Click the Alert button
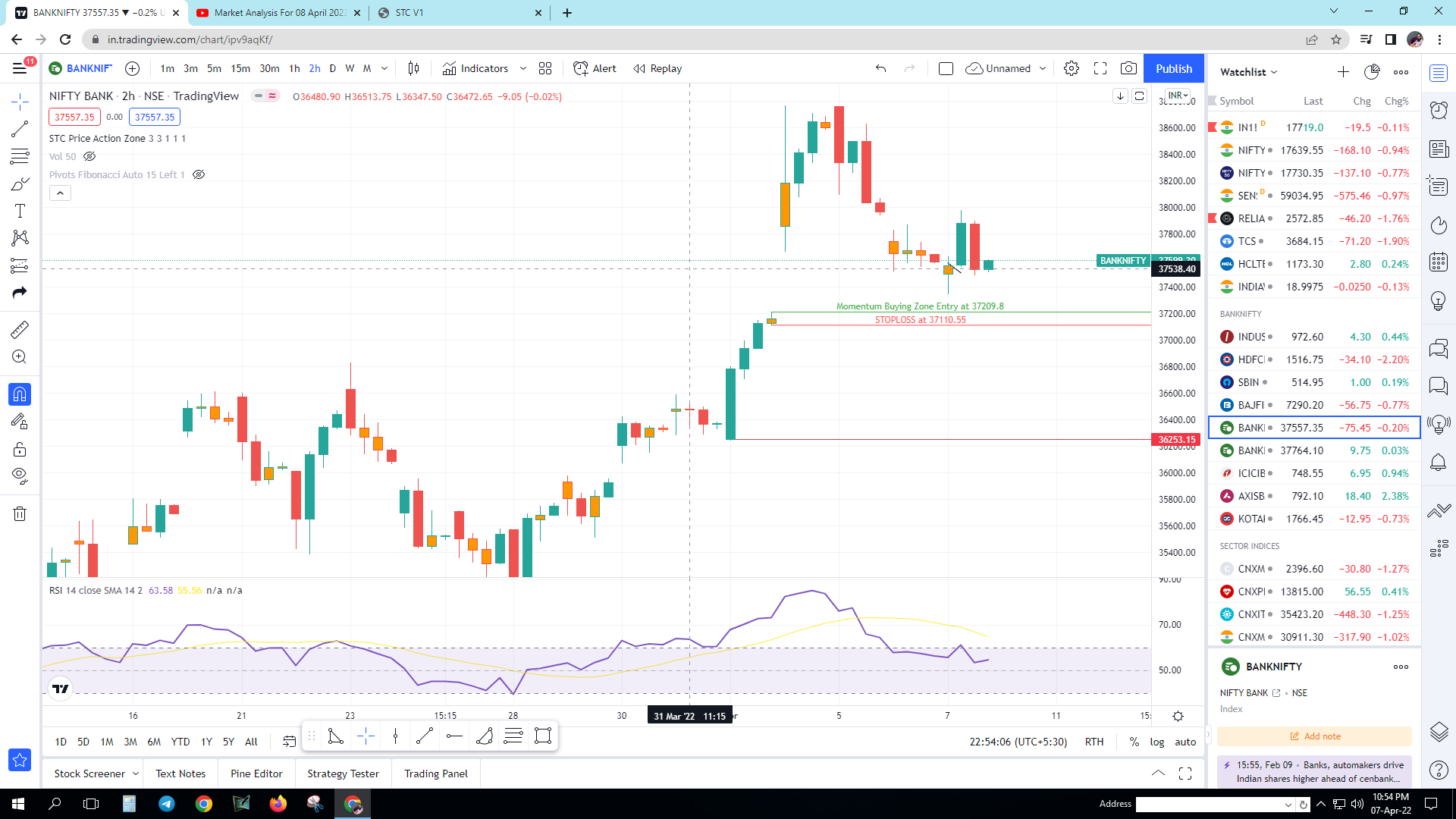1456x819 pixels. click(x=595, y=68)
